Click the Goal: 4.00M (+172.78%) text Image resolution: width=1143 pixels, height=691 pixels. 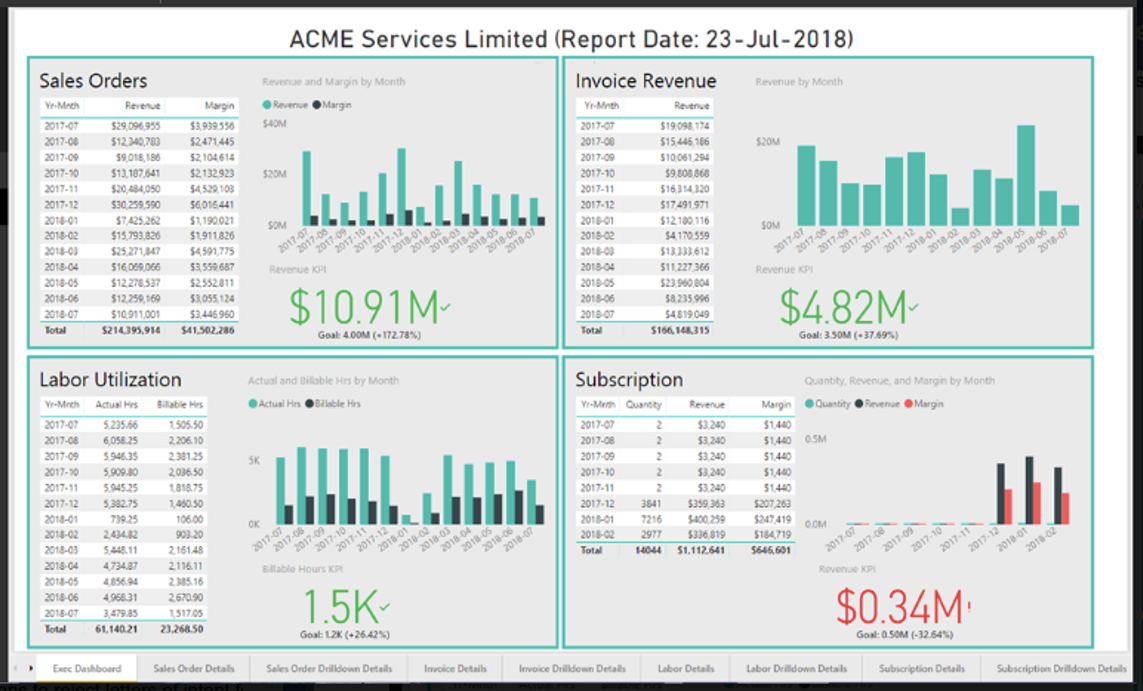tap(370, 335)
